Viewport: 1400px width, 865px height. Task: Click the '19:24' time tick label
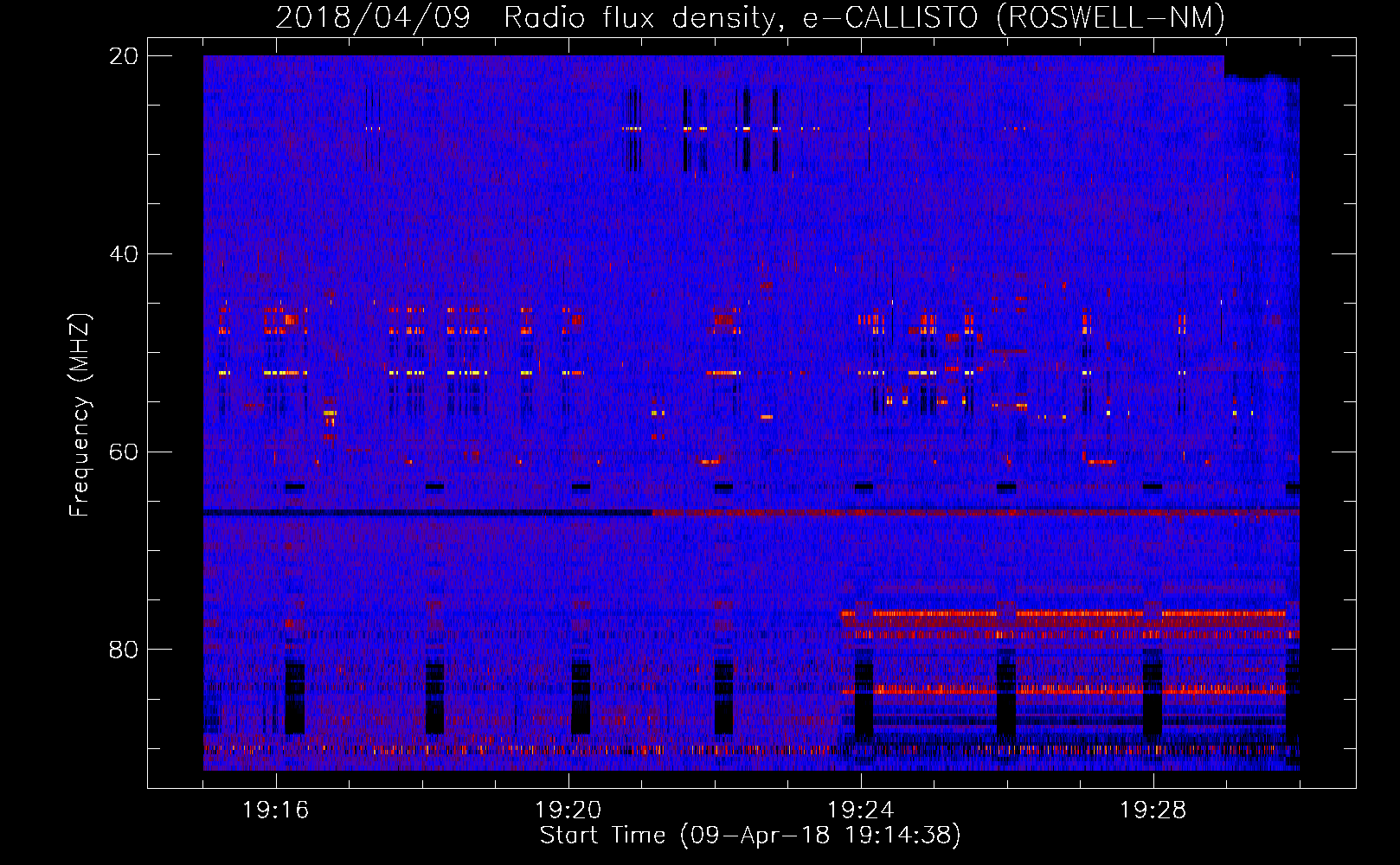pos(861,811)
